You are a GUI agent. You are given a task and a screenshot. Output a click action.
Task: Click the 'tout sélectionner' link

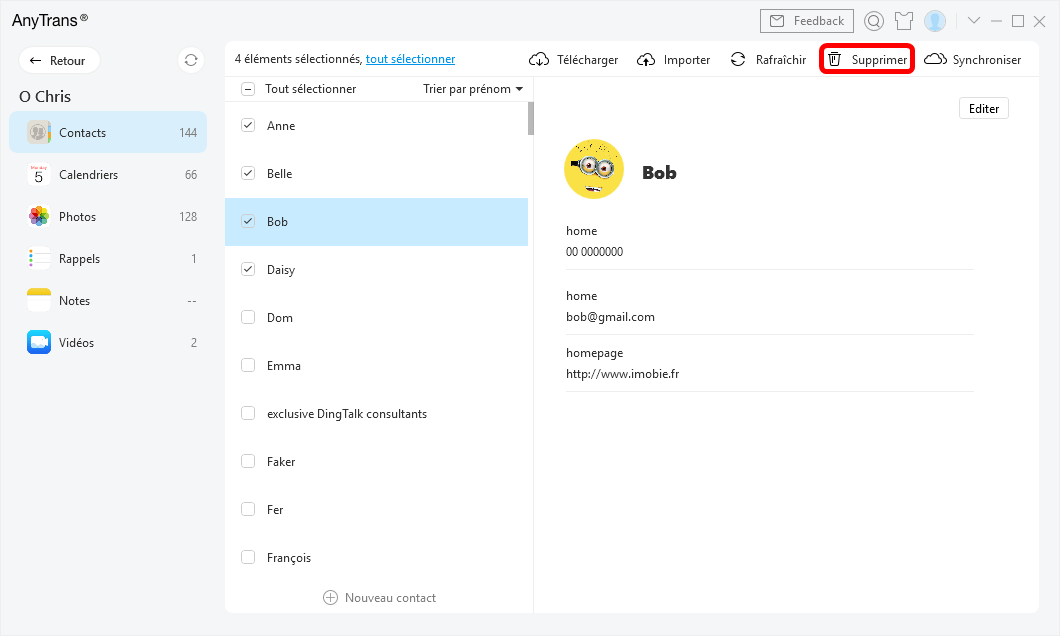pos(410,59)
